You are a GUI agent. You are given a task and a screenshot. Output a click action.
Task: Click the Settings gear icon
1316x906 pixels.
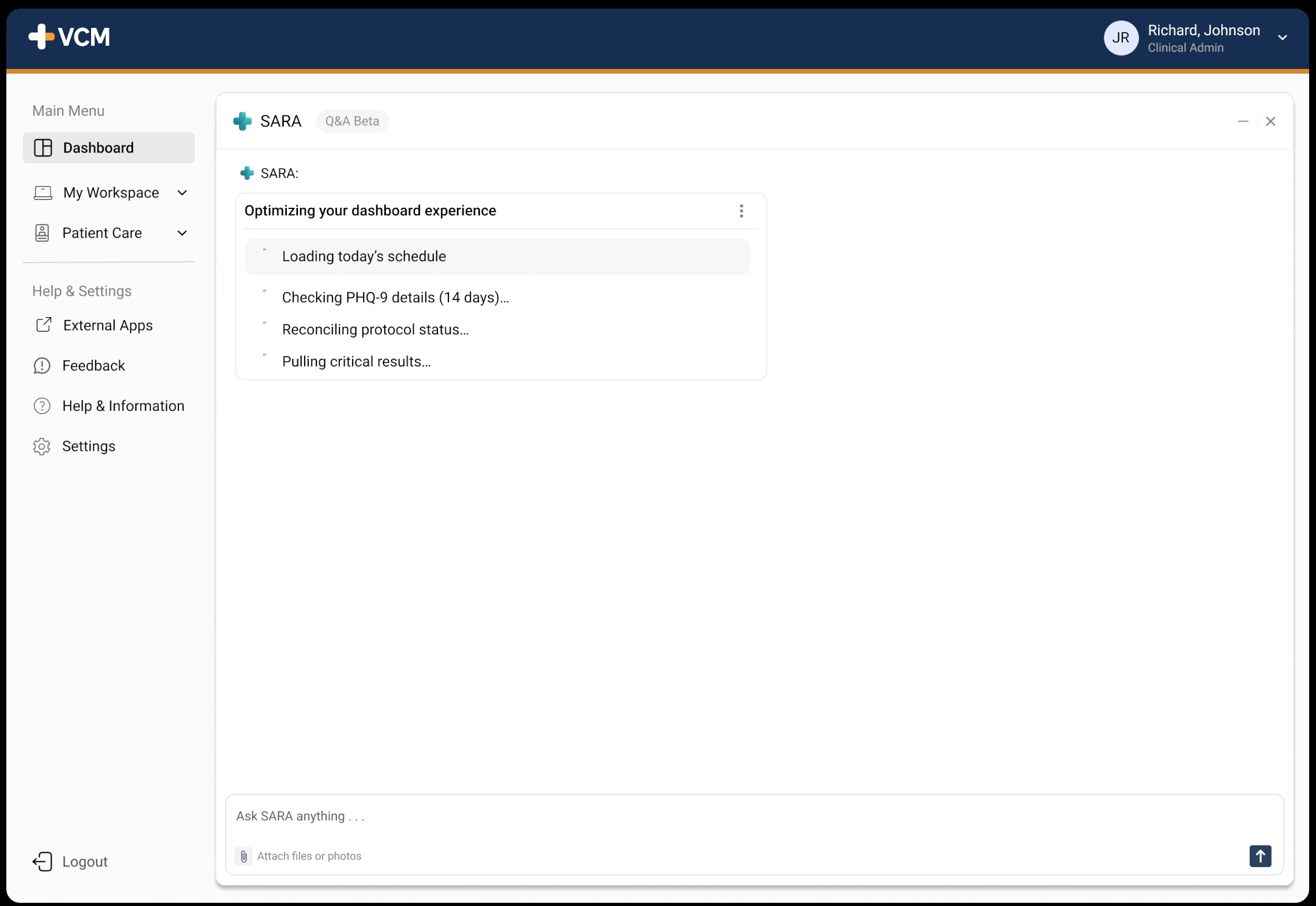coord(42,446)
